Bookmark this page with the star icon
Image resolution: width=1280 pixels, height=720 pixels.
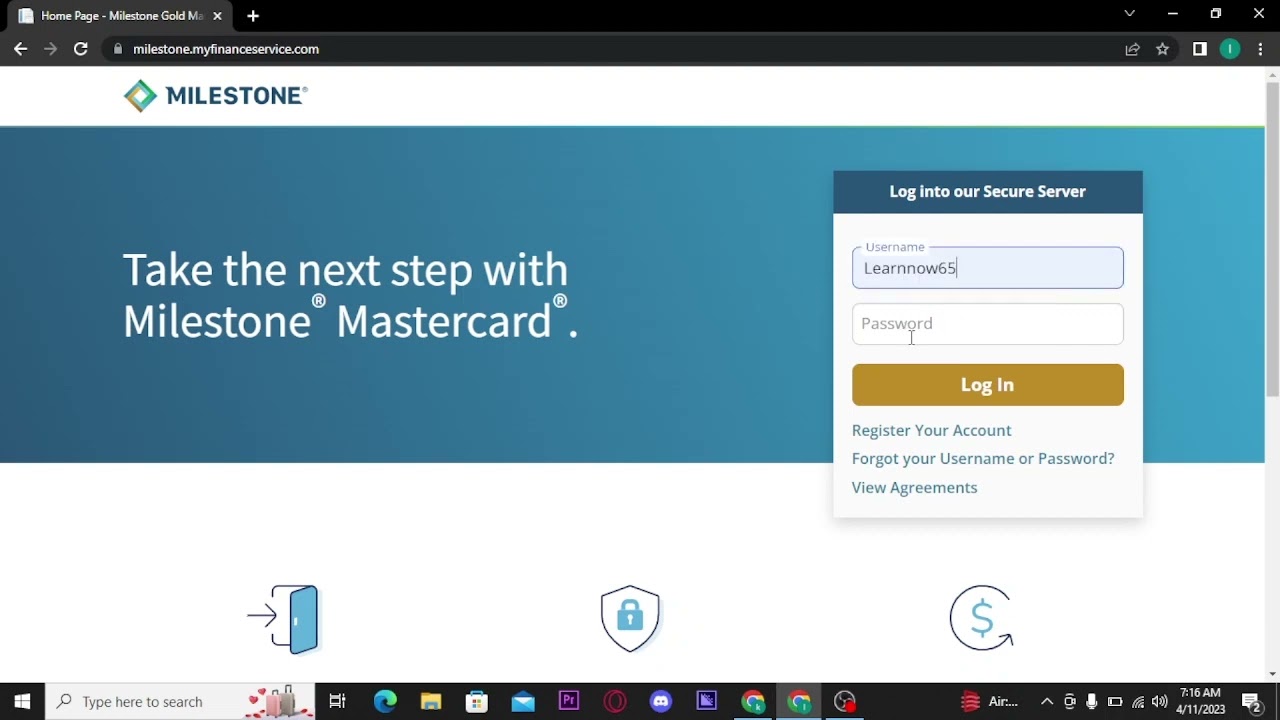coord(1162,49)
